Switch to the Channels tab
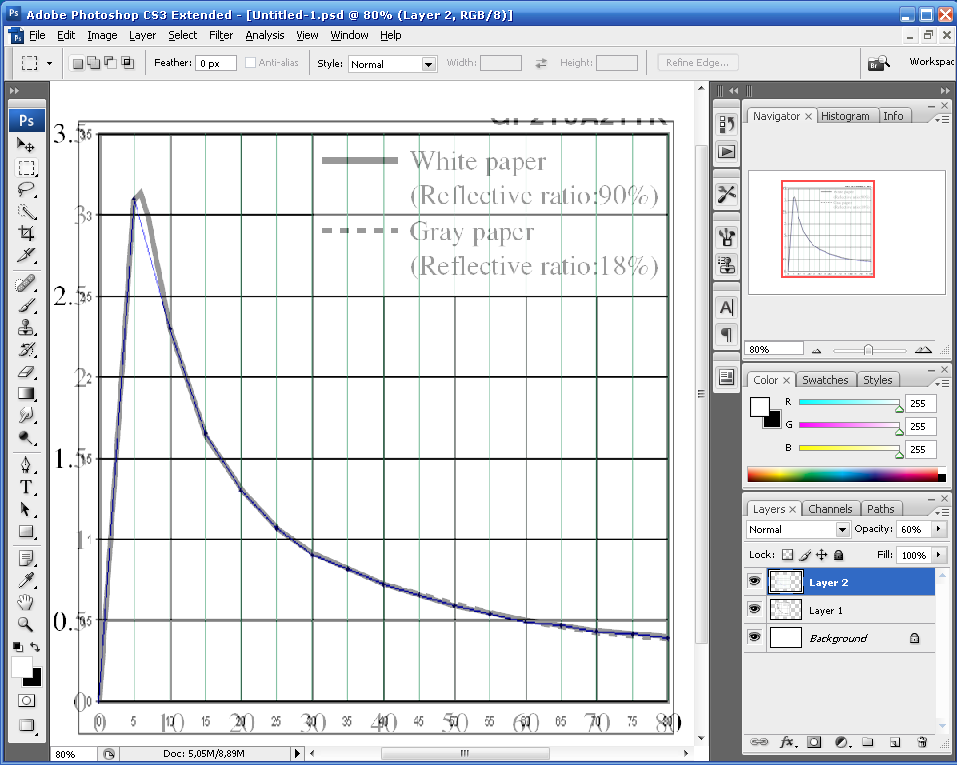 click(829, 509)
